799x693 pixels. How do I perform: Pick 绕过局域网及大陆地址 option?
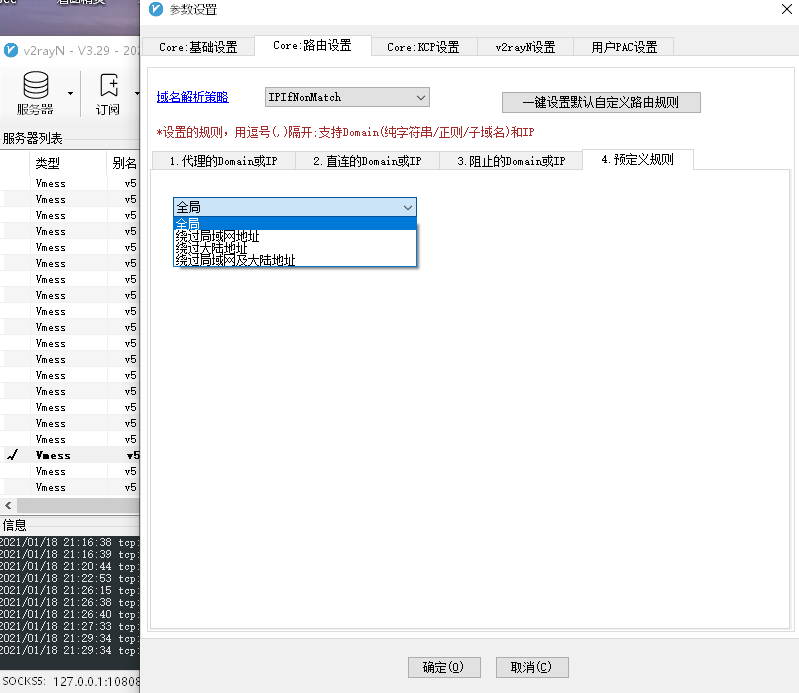pyautogui.click(x=236, y=260)
